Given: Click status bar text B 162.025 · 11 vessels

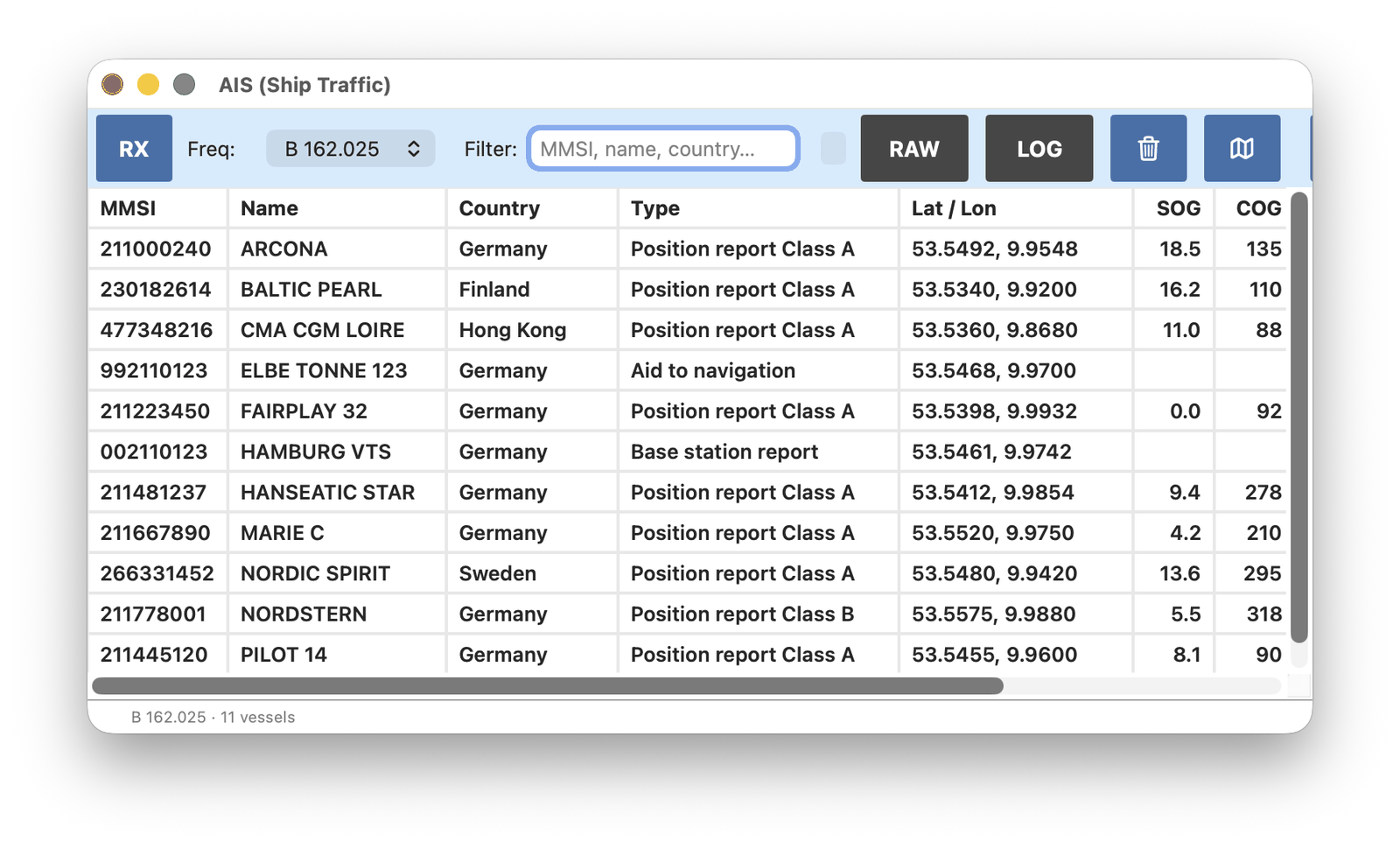Looking at the screenshot, I should click(213, 717).
